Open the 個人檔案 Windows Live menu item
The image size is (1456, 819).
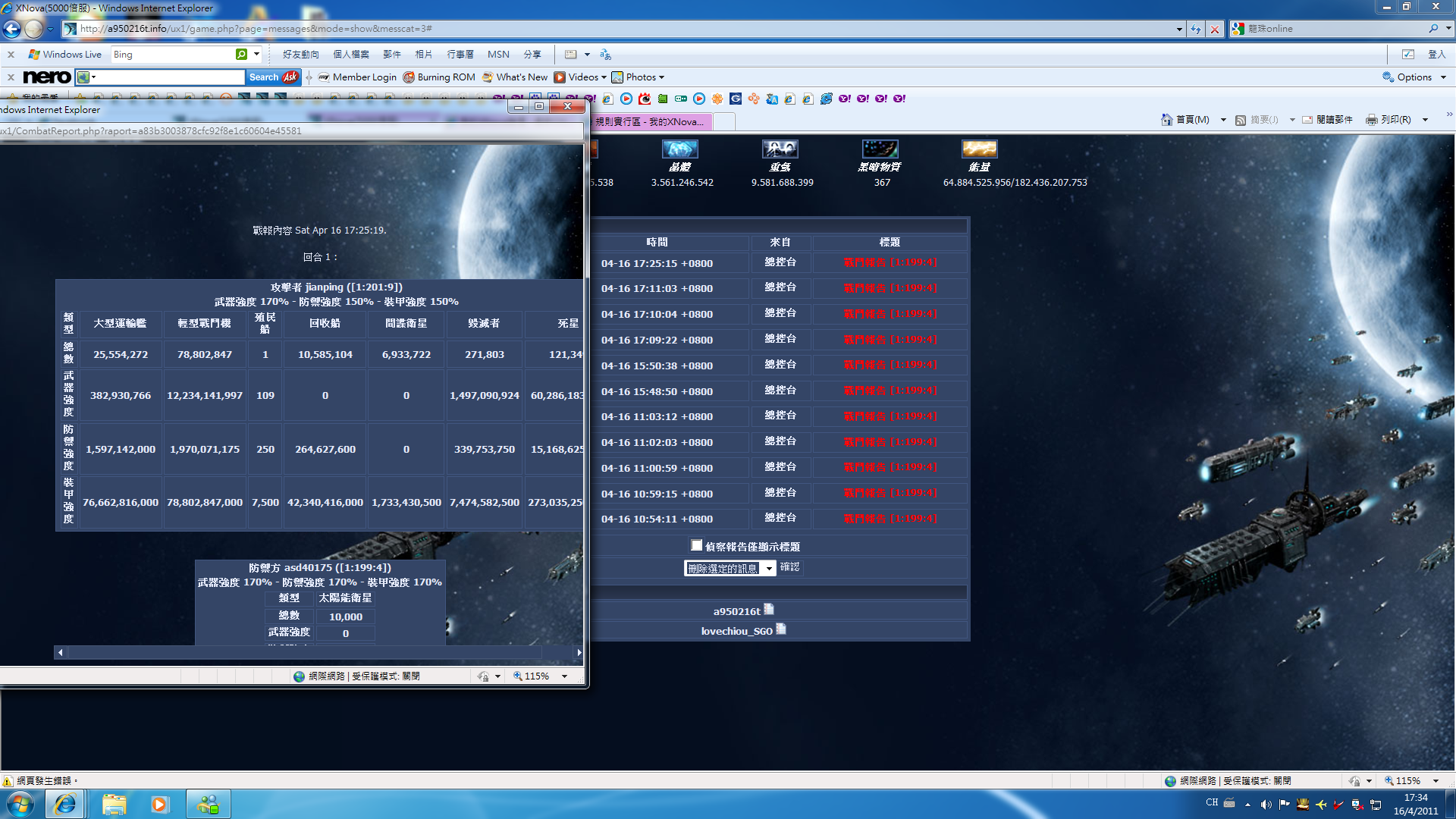(350, 55)
